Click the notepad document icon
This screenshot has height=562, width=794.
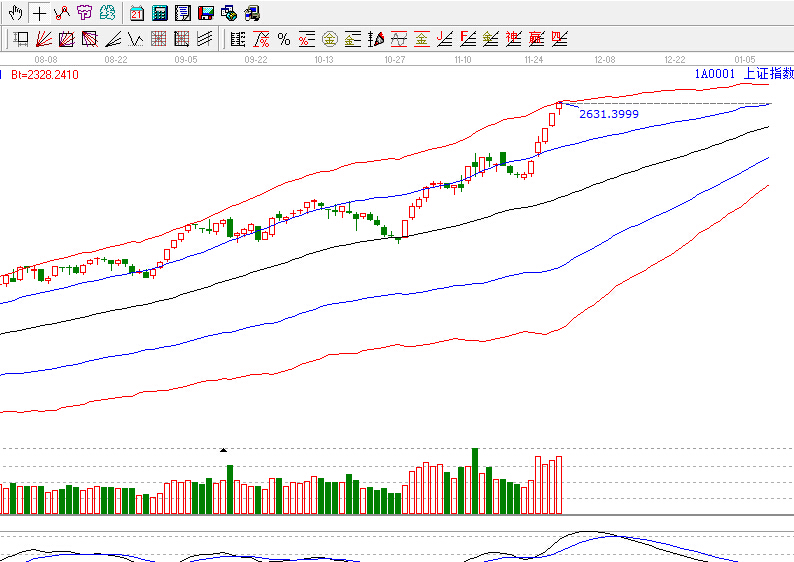(182, 13)
